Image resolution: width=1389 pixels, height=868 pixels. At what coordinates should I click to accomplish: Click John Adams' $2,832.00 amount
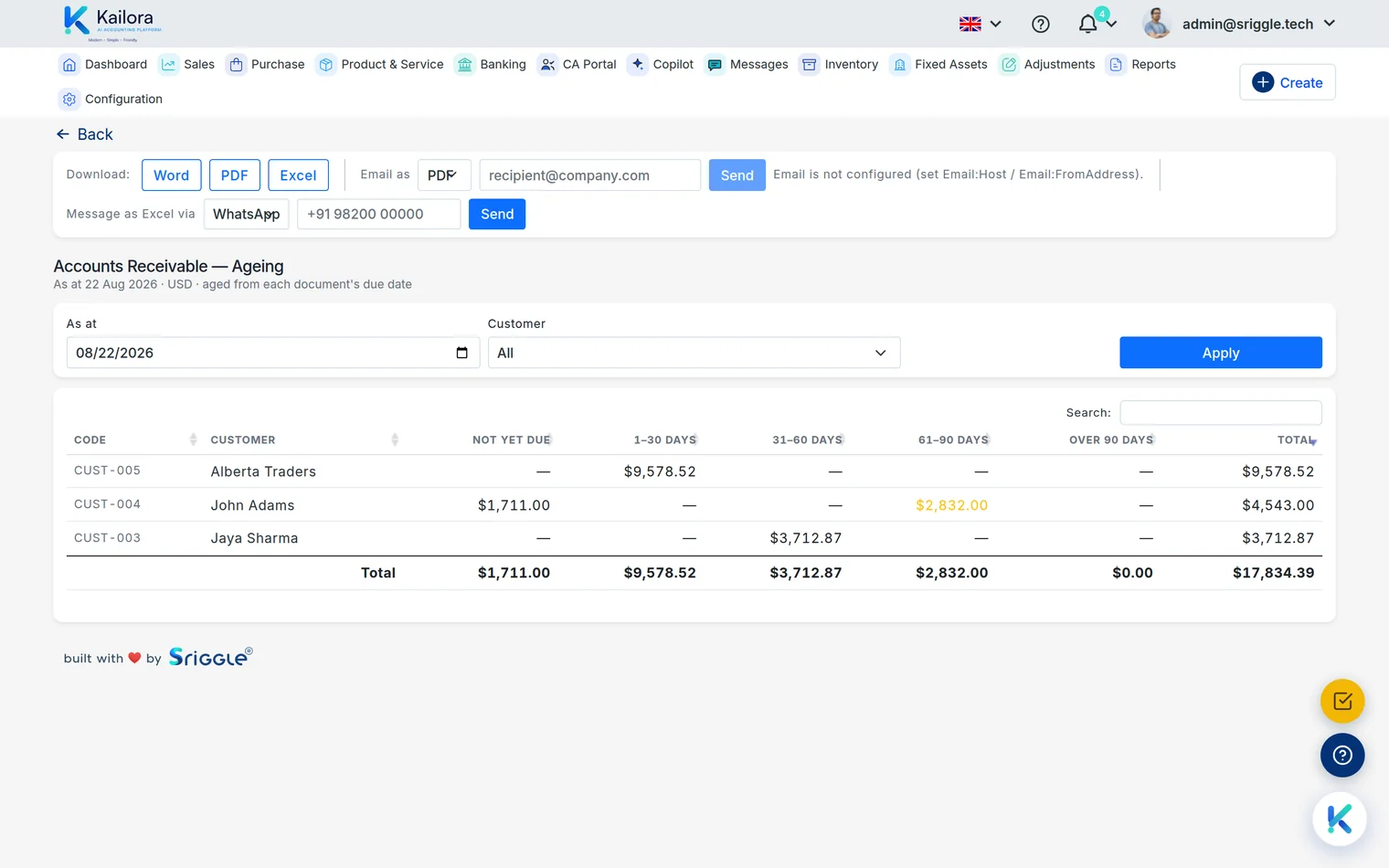click(x=951, y=505)
